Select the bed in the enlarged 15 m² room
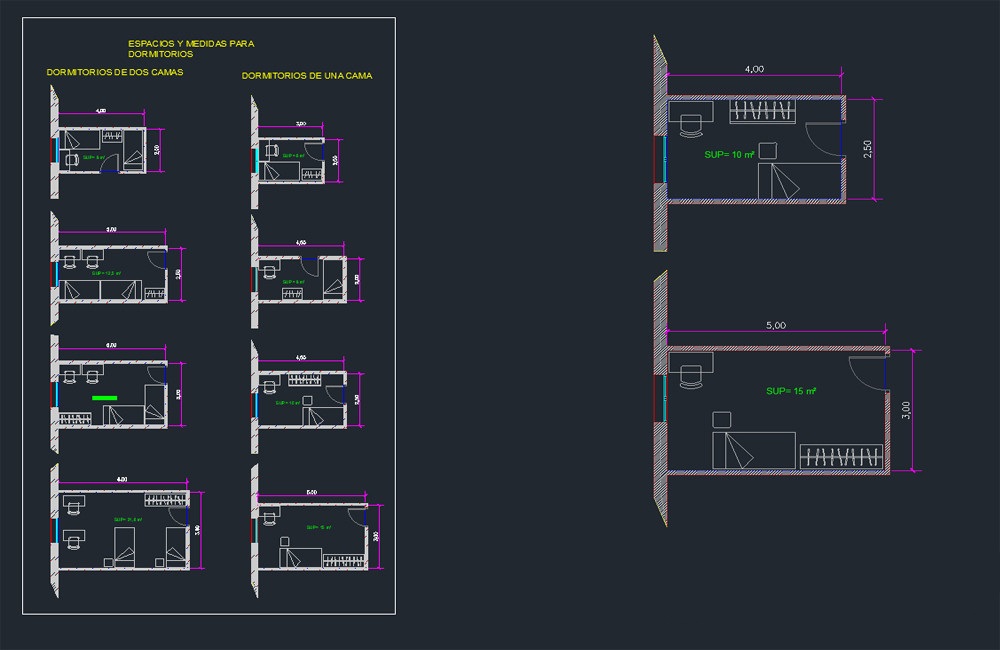This screenshot has height=650, width=1000. [754, 451]
